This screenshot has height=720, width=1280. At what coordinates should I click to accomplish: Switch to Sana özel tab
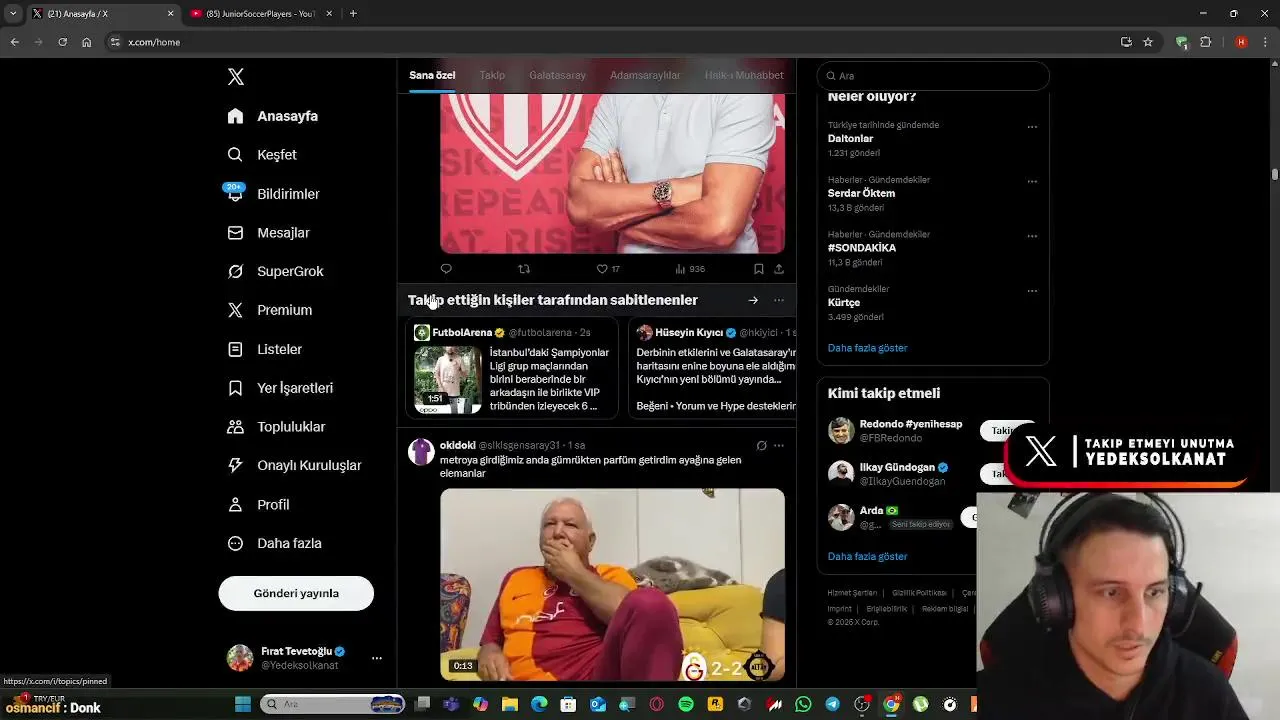click(432, 75)
